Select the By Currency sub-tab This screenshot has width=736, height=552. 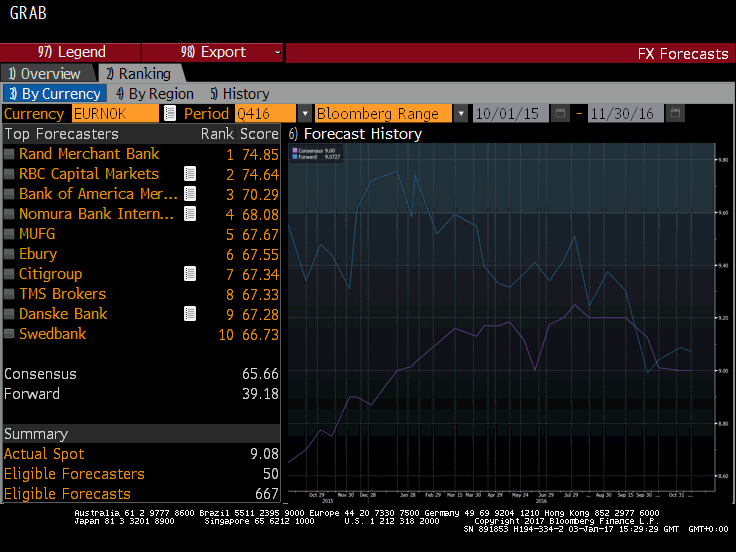point(55,94)
